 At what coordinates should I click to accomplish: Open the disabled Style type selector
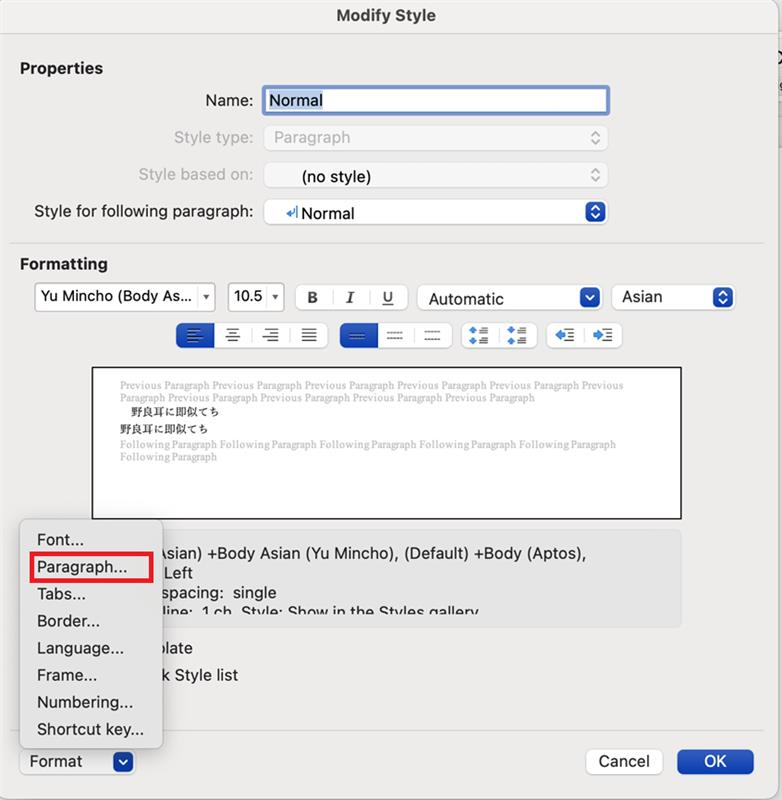pyautogui.click(x=436, y=138)
